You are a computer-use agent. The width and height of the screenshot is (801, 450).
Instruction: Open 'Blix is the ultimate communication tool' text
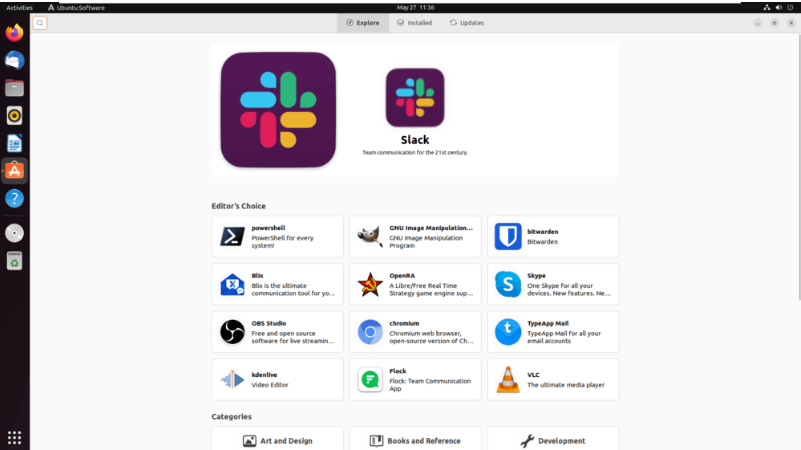[293, 290]
